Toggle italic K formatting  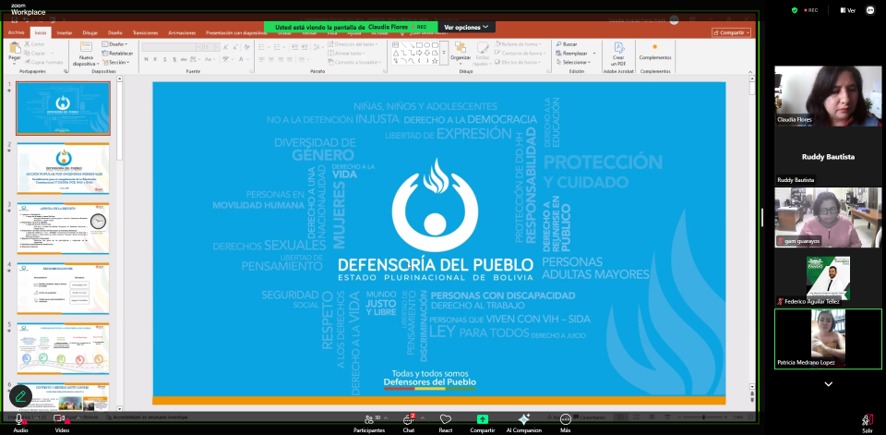pos(156,59)
